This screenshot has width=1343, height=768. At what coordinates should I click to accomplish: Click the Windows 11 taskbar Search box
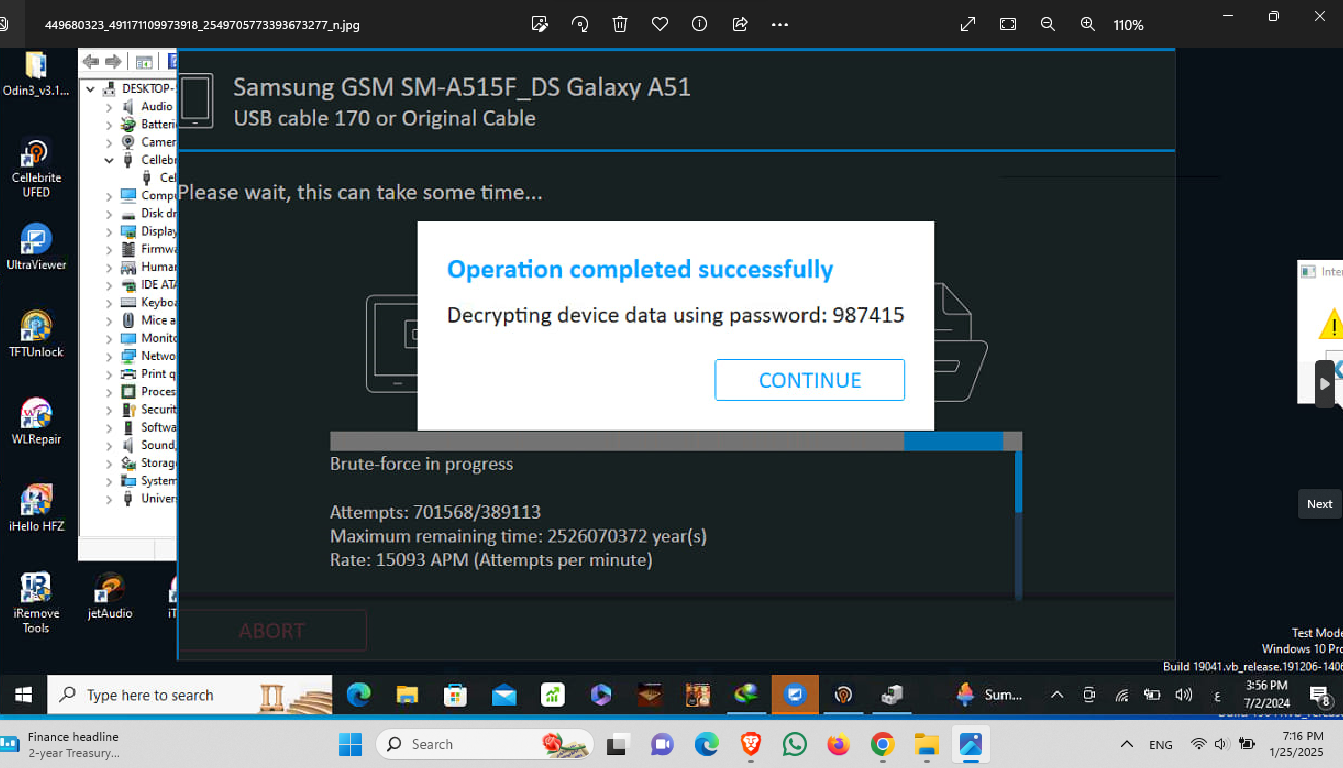(x=485, y=744)
